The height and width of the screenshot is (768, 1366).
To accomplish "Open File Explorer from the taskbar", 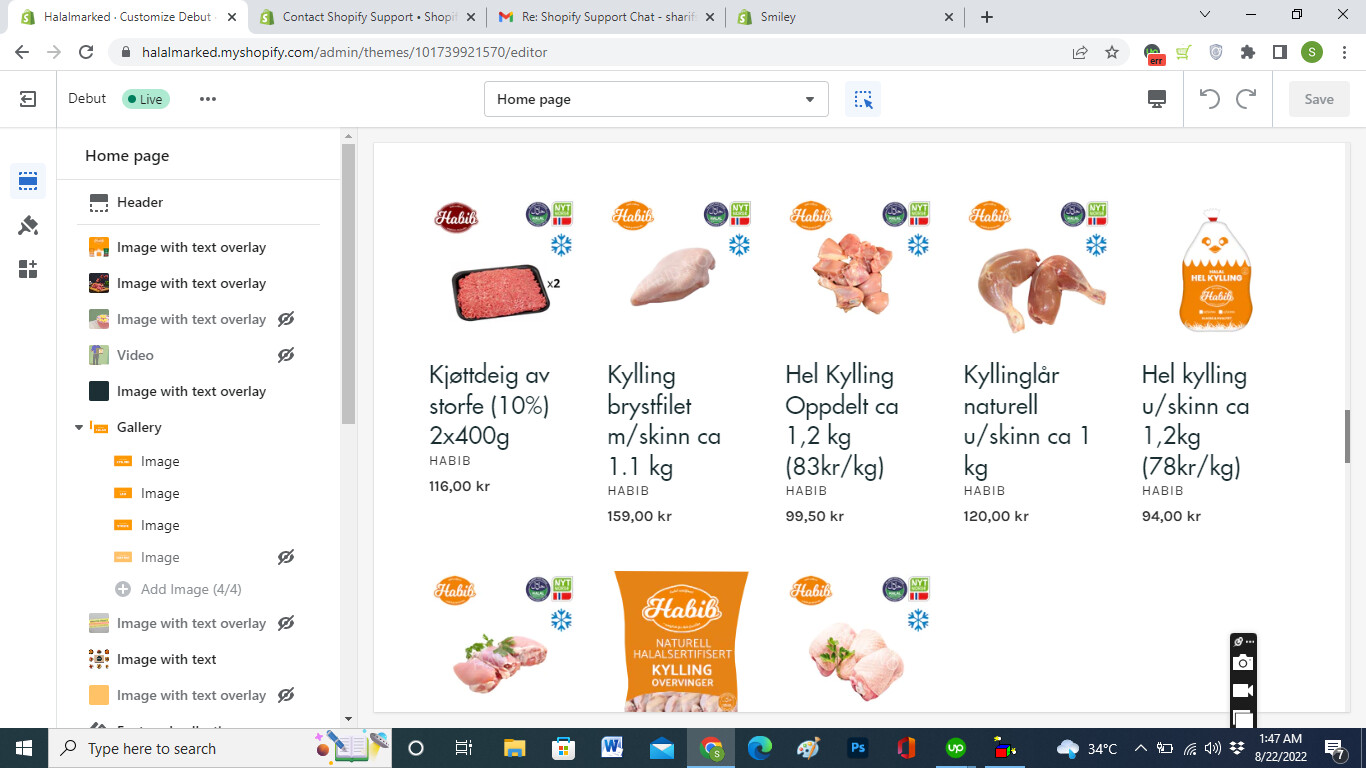I will pos(514,748).
